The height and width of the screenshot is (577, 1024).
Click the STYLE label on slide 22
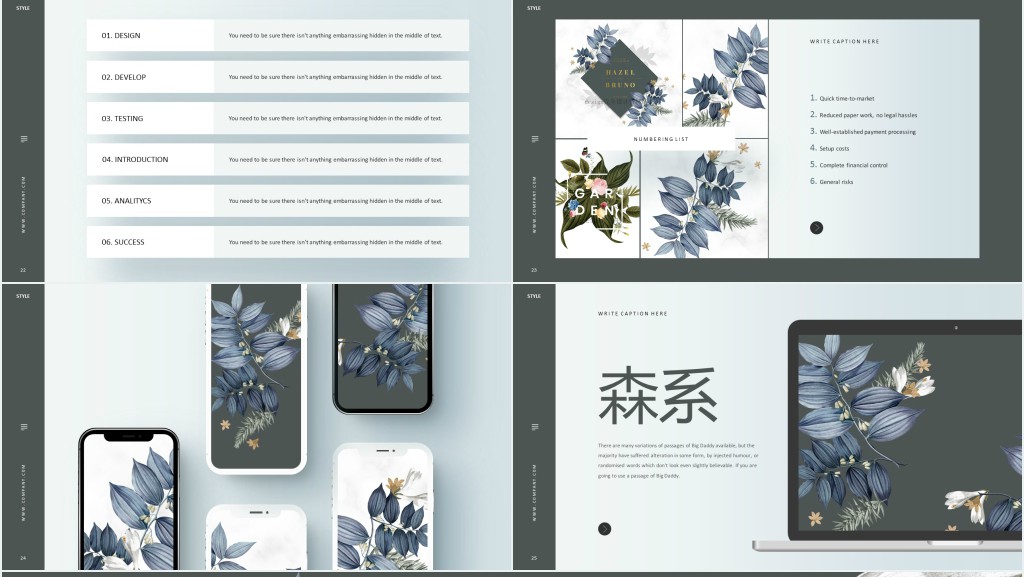click(x=23, y=8)
